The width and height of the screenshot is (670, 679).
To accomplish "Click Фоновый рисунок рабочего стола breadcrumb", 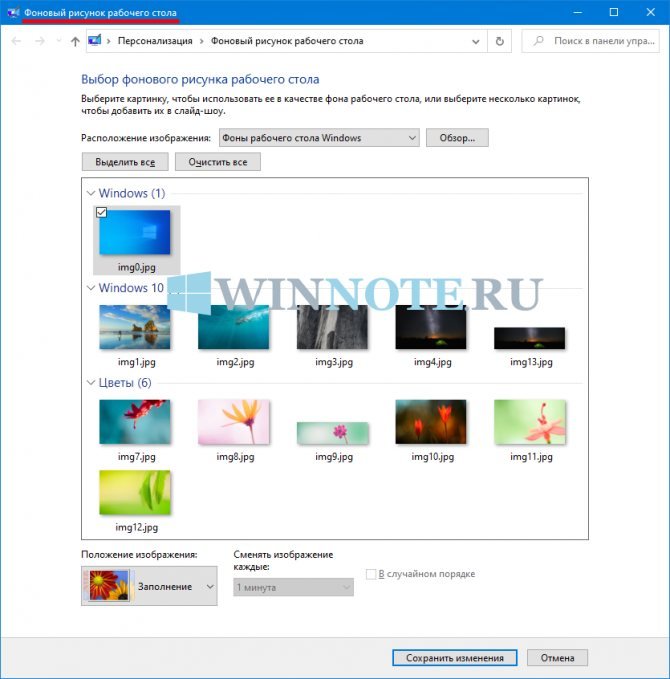I will point(287,41).
